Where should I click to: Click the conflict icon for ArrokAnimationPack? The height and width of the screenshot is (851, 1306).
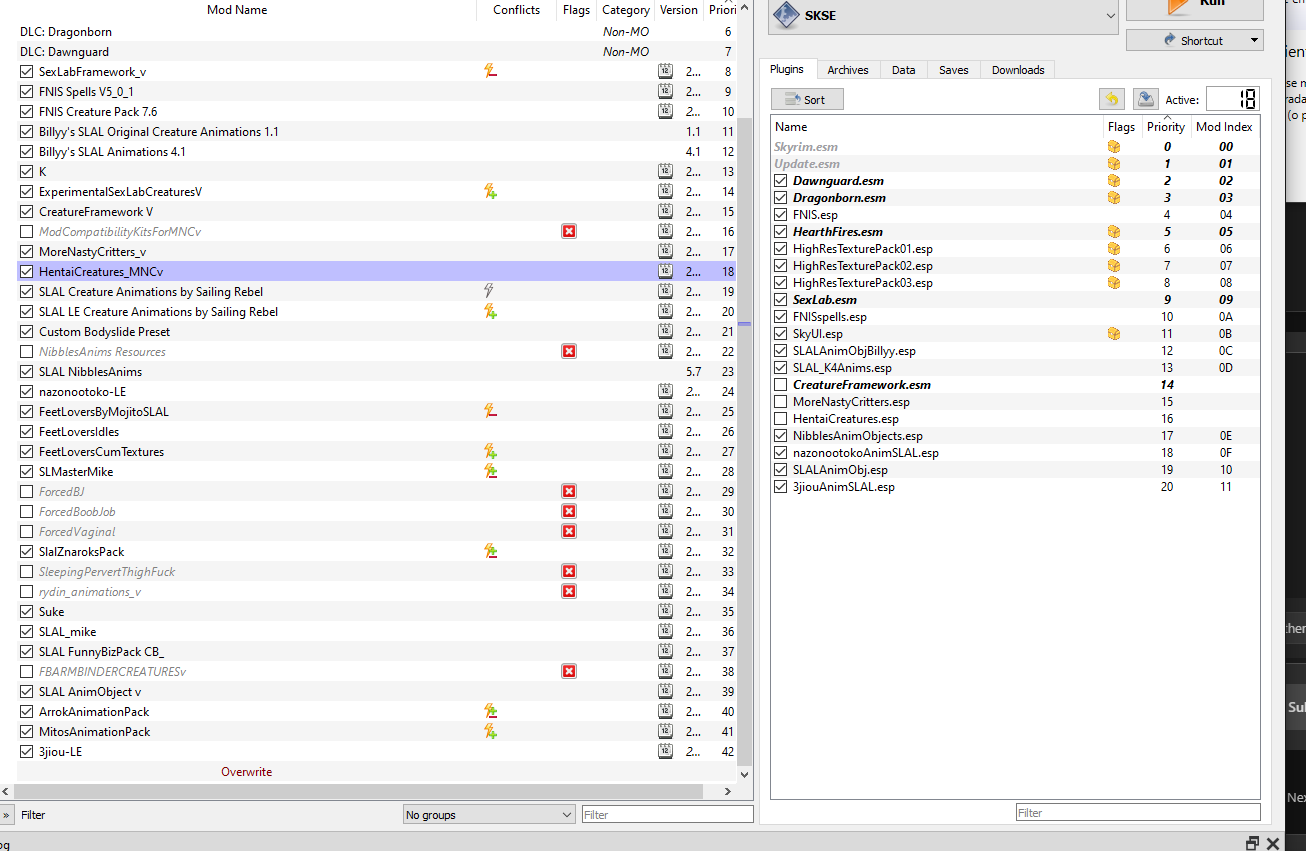pyautogui.click(x=490, y=711)
